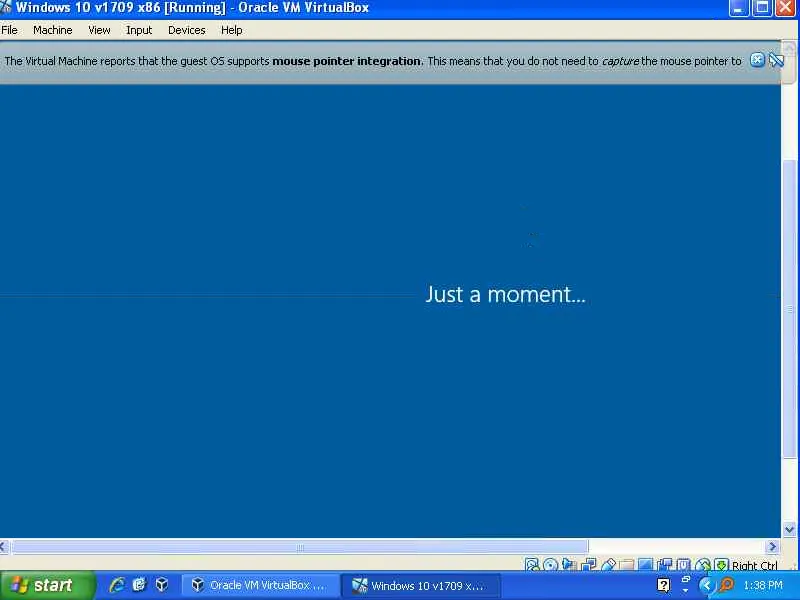Open the Help menu
Image resolution: width=800 pixels, height=600 pixels.
pos(231,30)
